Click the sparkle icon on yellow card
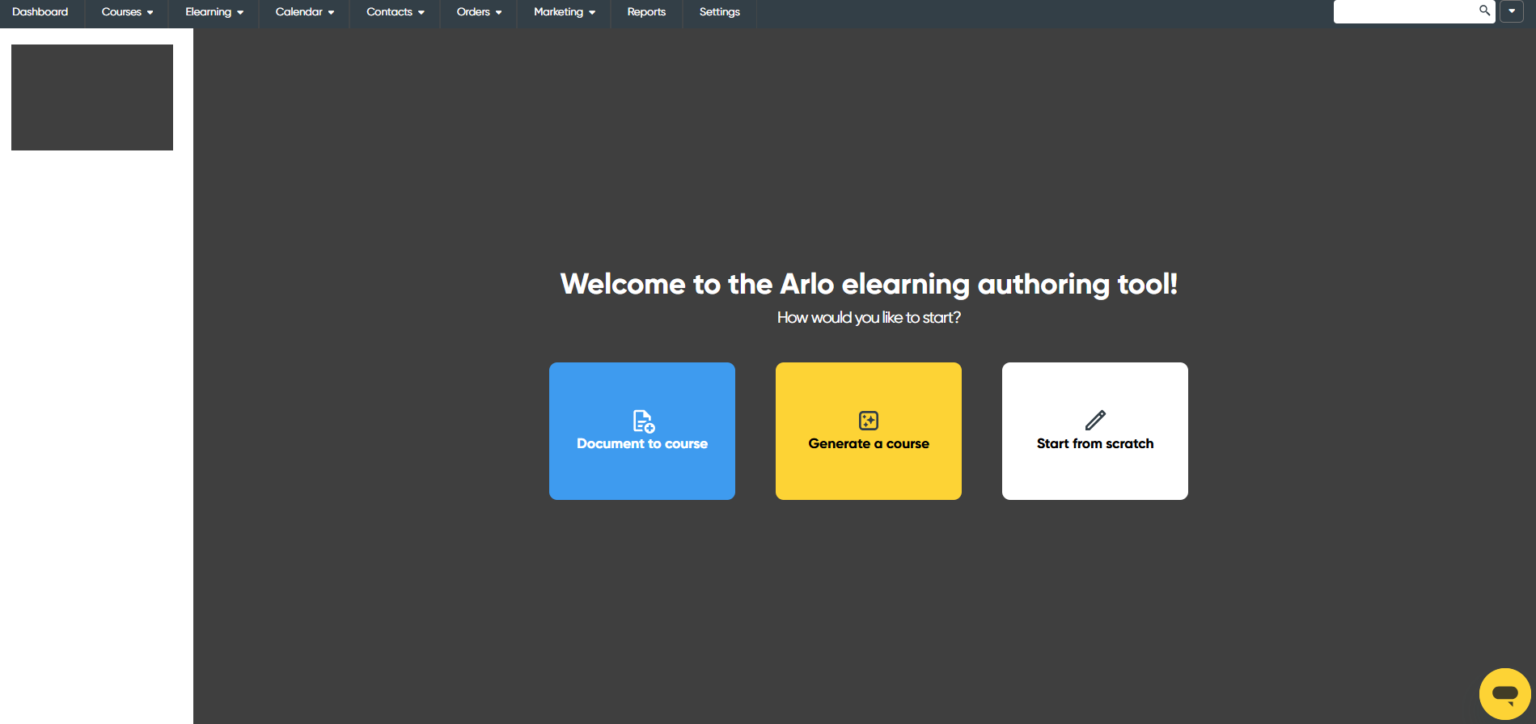Viewport: 1536px width, 724px height. pos(868,421)
